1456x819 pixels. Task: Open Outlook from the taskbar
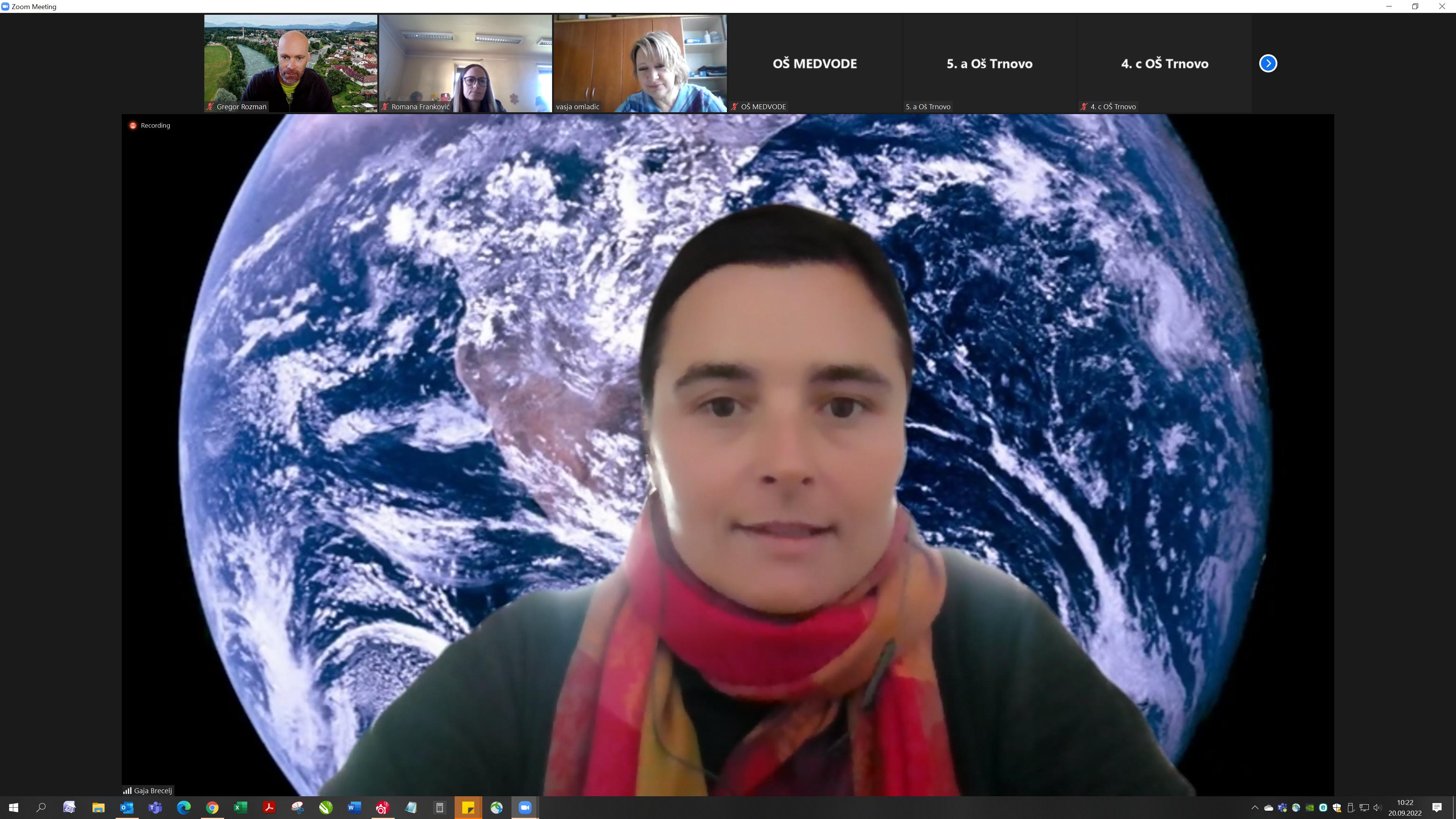pos(127,808)
